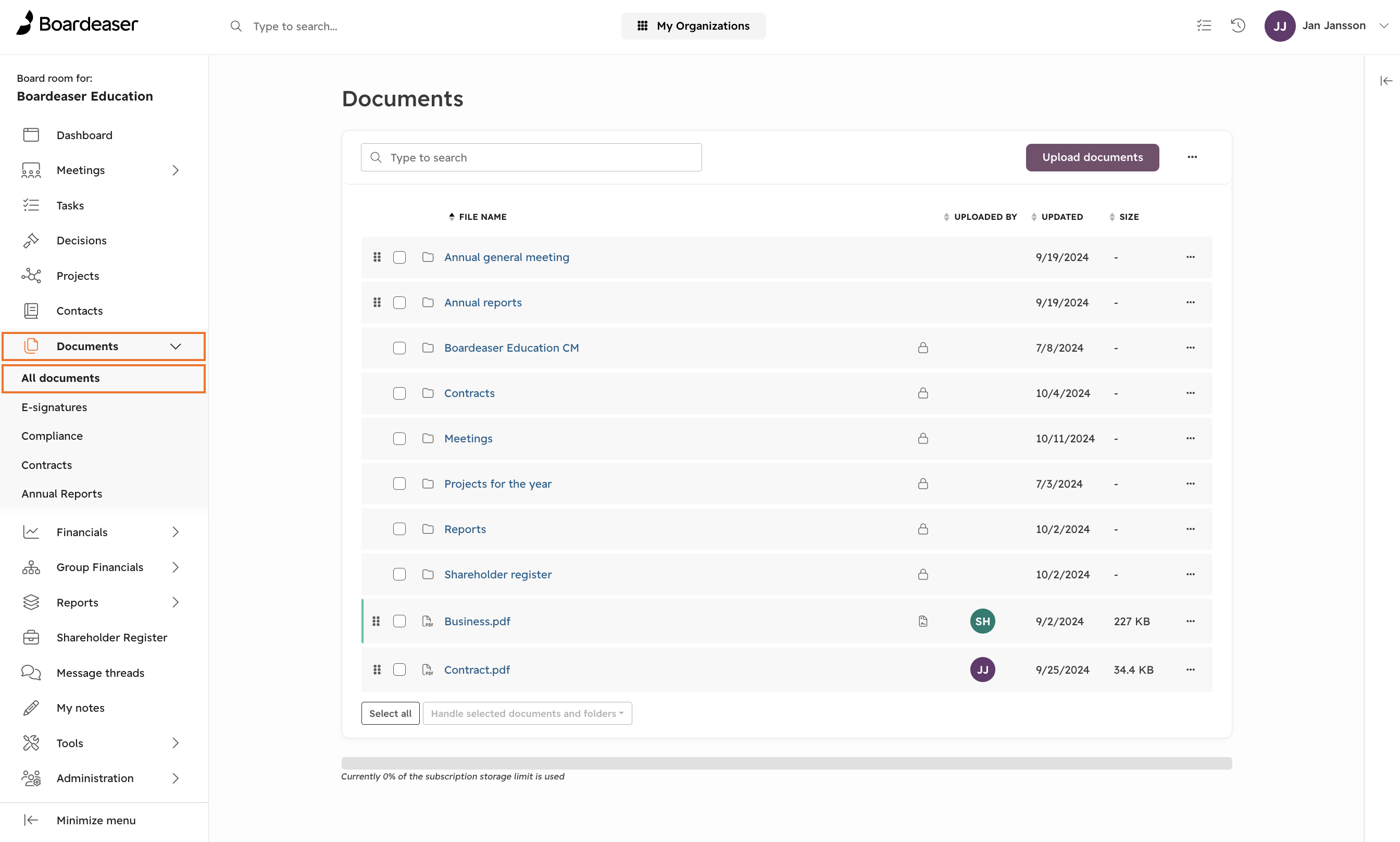This screenshot has width=1400, height=842.
Task: Open the history clock icon
Action: pos(1238,26)
